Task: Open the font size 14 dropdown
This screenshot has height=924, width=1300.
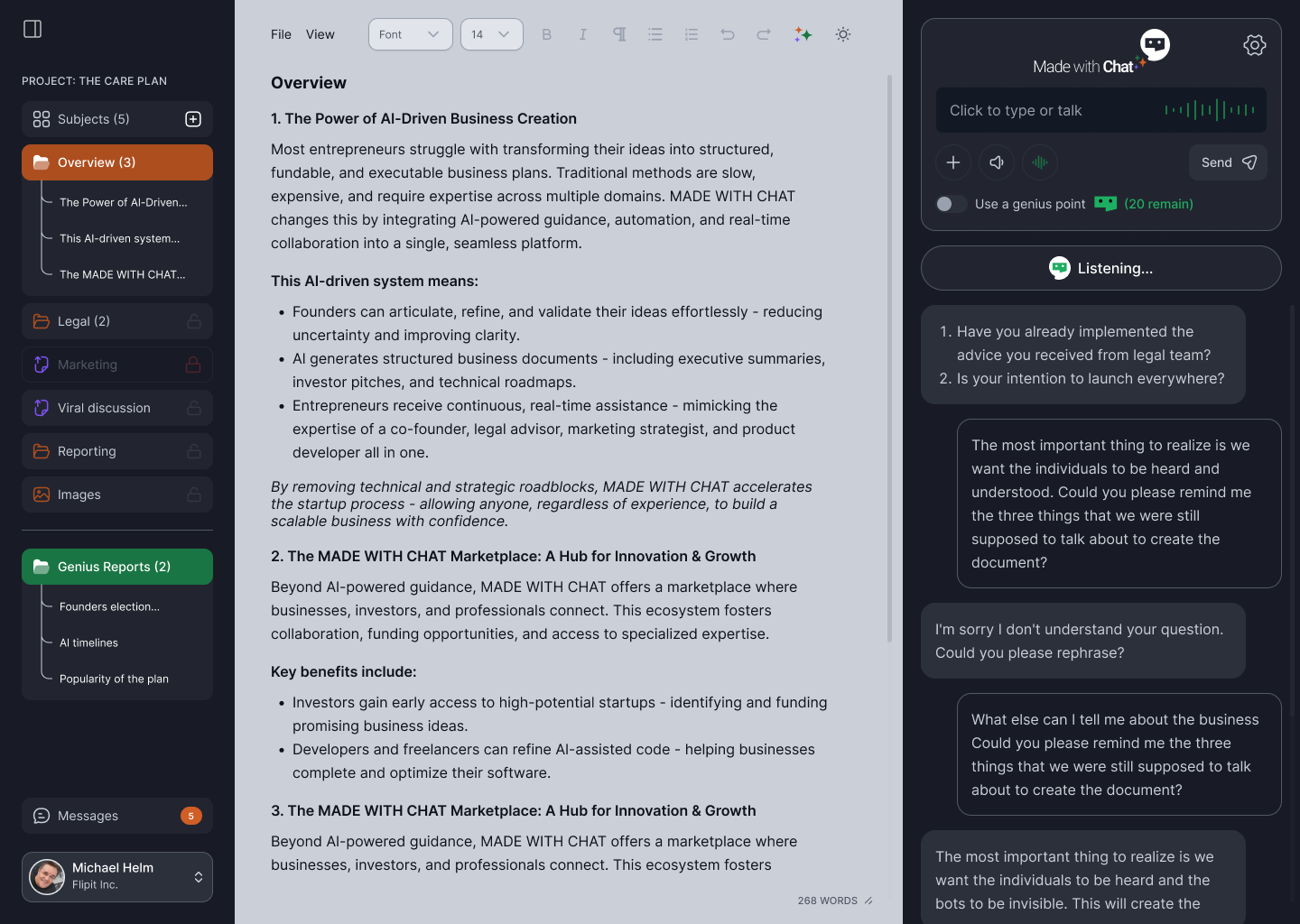Action: pyautogui.click(x=491, y=34)
